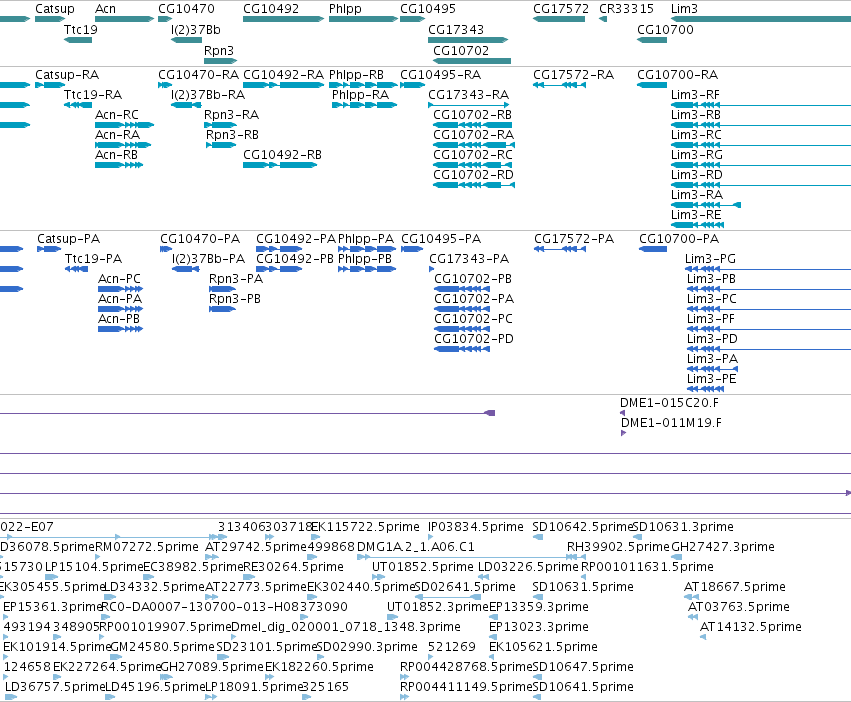
Task: Click the CG10495 gene label
Action: tap(428, 9)
